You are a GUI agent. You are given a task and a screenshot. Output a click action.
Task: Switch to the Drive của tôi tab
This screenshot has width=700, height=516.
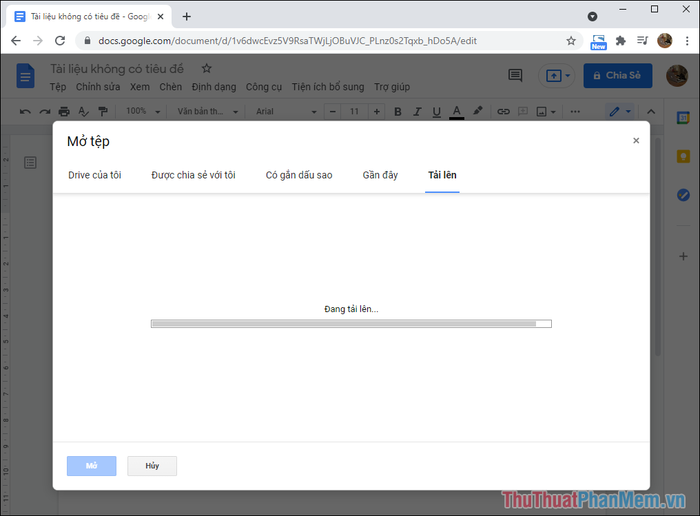(95, 175)
